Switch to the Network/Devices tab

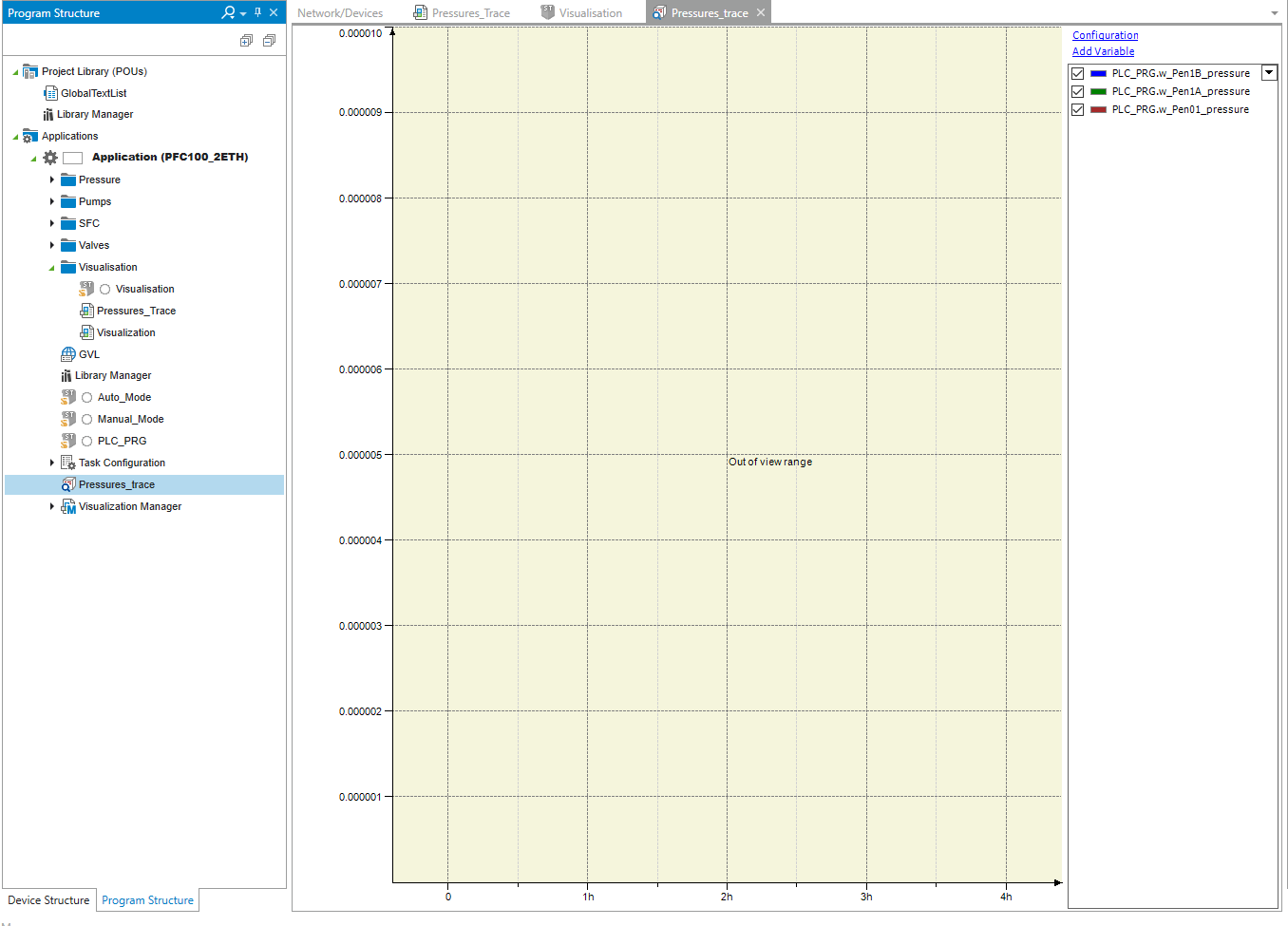(340, 13)
